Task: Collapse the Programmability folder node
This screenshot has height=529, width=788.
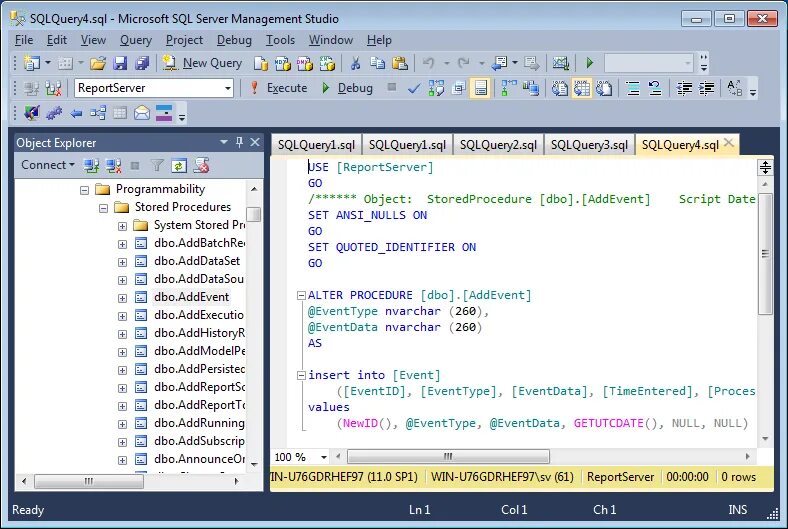Action: [84, 190]
